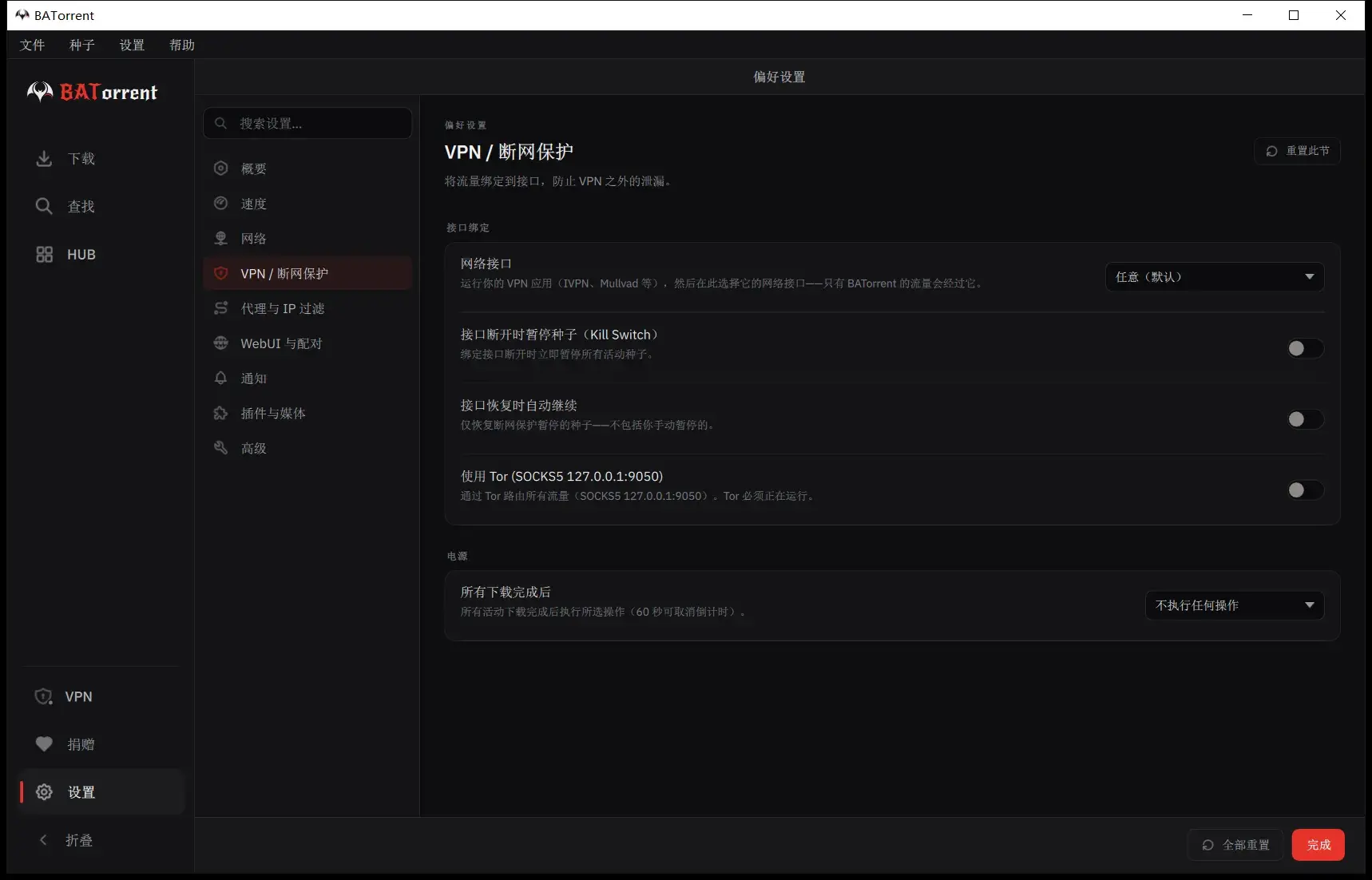This screenshot has width=1372, height=880.
Task: Select the 高级 settings category
Action: (x=307, y=448)
